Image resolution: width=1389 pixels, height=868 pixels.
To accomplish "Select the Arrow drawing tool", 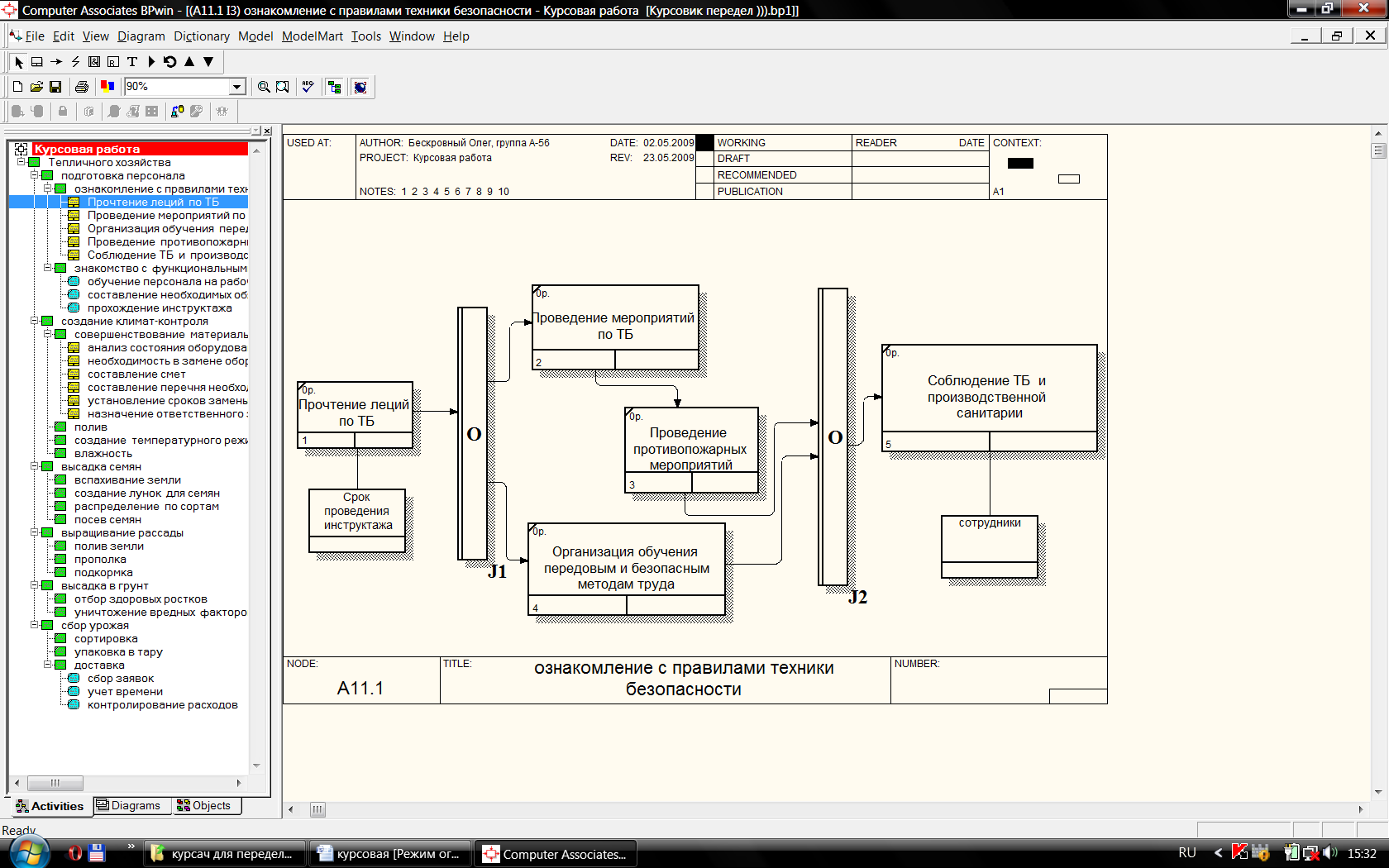I will [x=56, y=62].
